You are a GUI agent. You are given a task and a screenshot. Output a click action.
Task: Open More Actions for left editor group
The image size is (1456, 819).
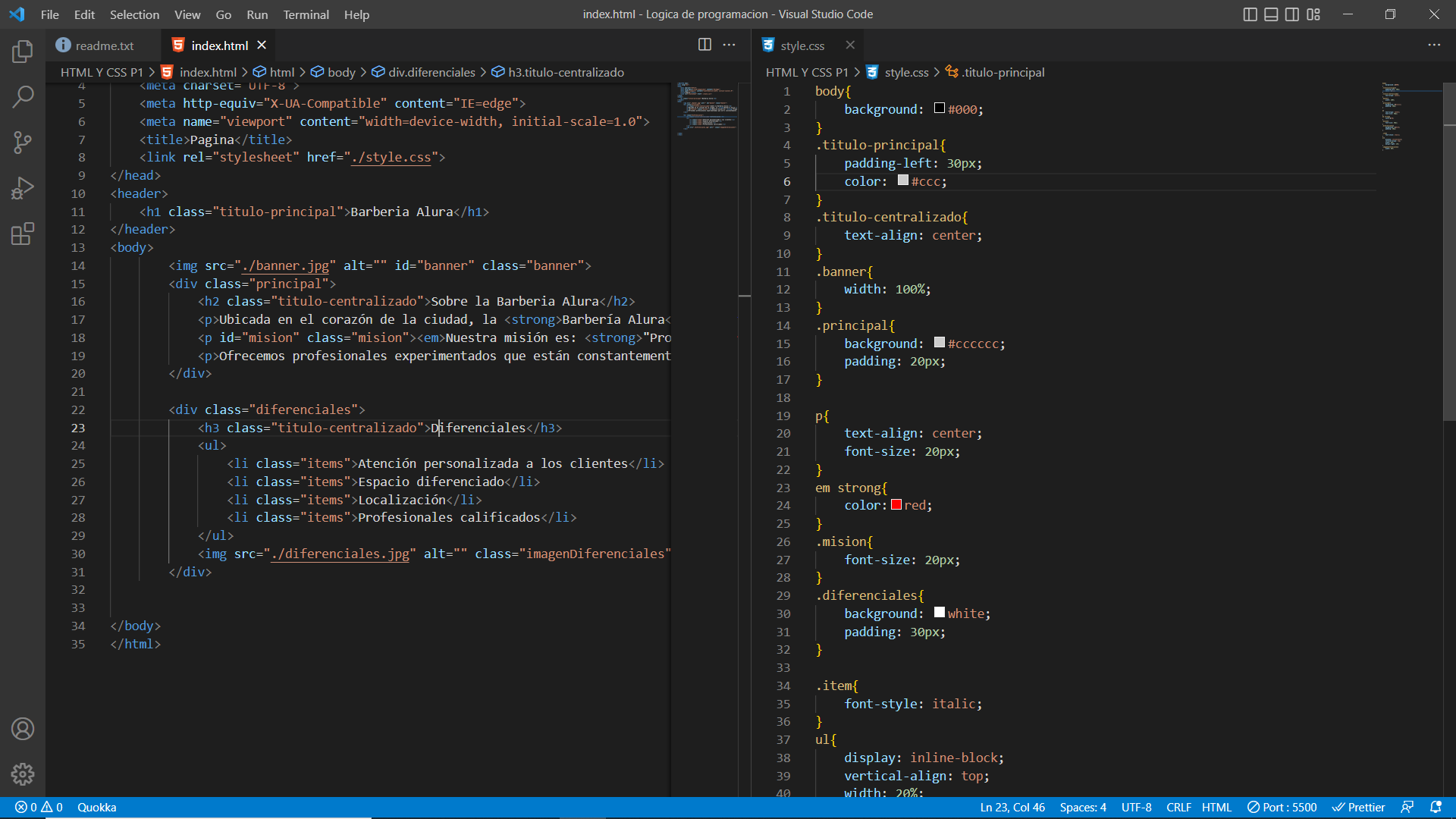[x=730, y=45]
